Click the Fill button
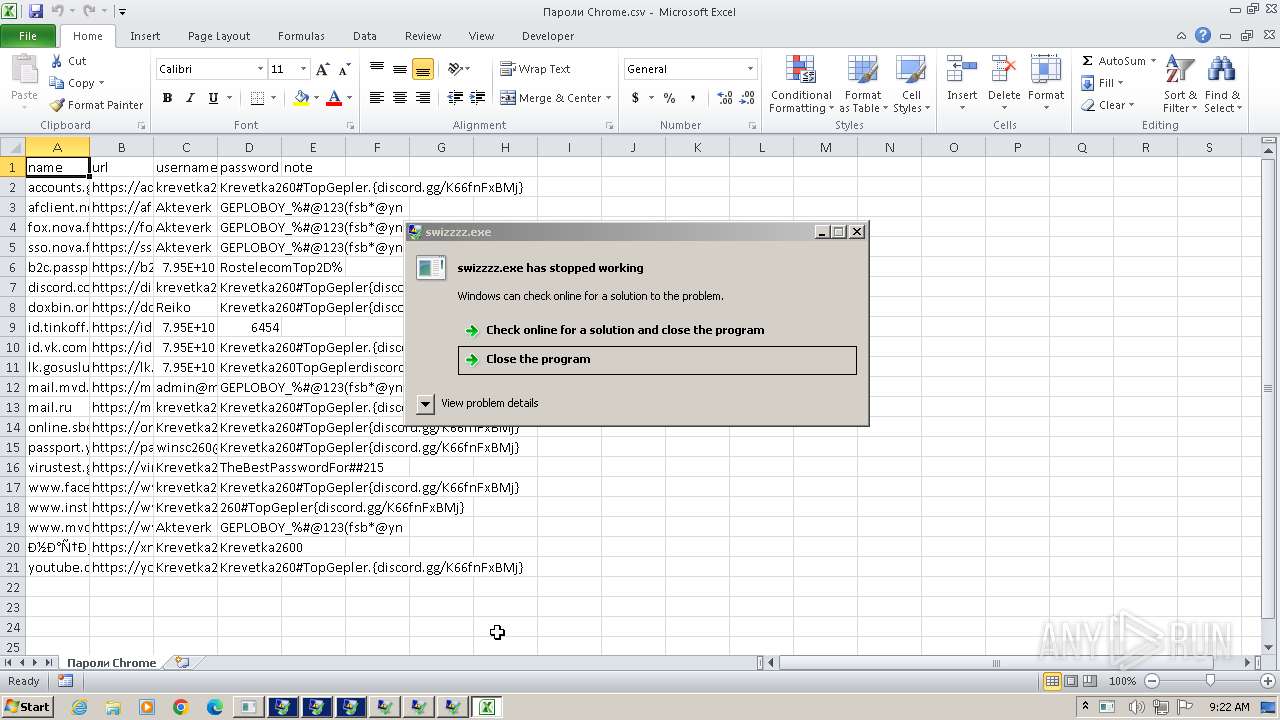The height and width of the screenshot is (720, 1280). (x=1102, y=83)
